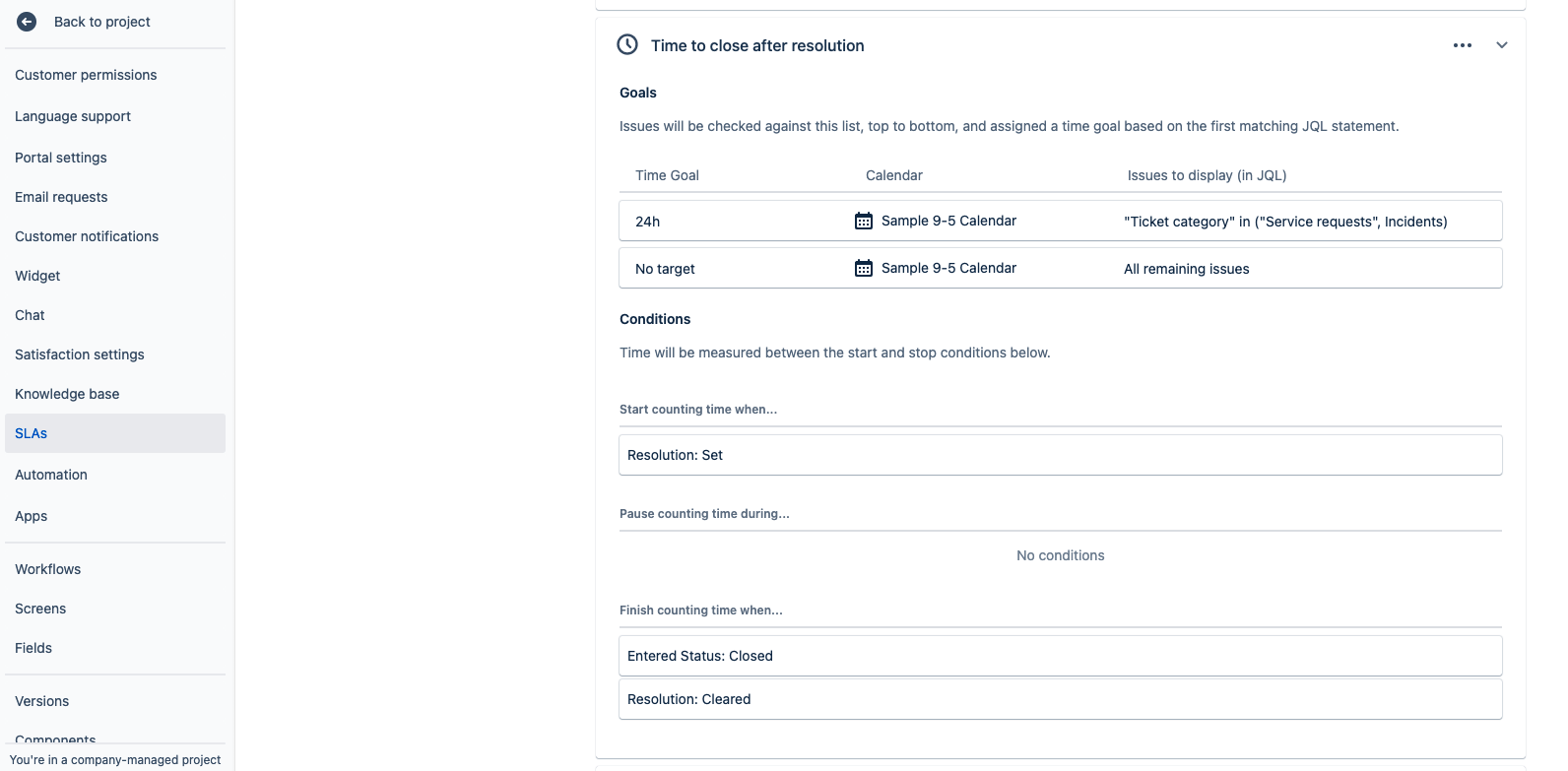Select the 24h time goal row
Image resolution: width=1568 pixels, height=771 pixels.
tap(648, 222)
